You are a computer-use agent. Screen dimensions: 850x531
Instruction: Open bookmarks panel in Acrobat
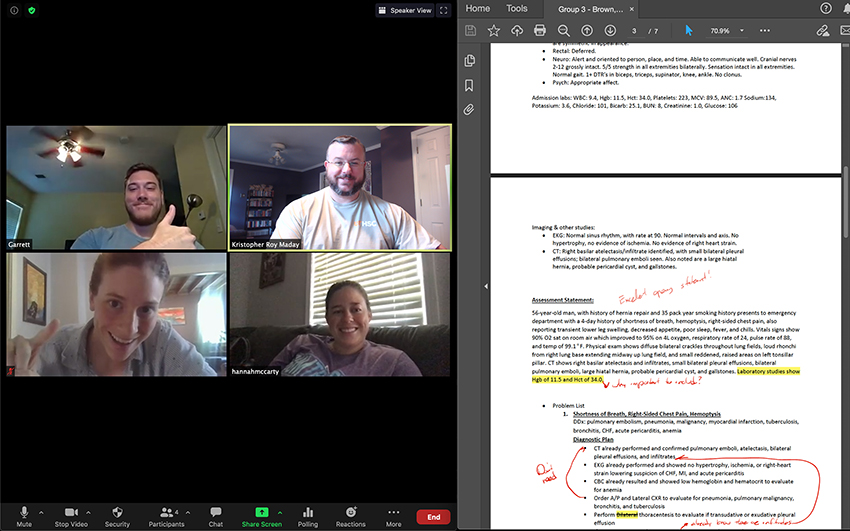[x=469, y=85]
